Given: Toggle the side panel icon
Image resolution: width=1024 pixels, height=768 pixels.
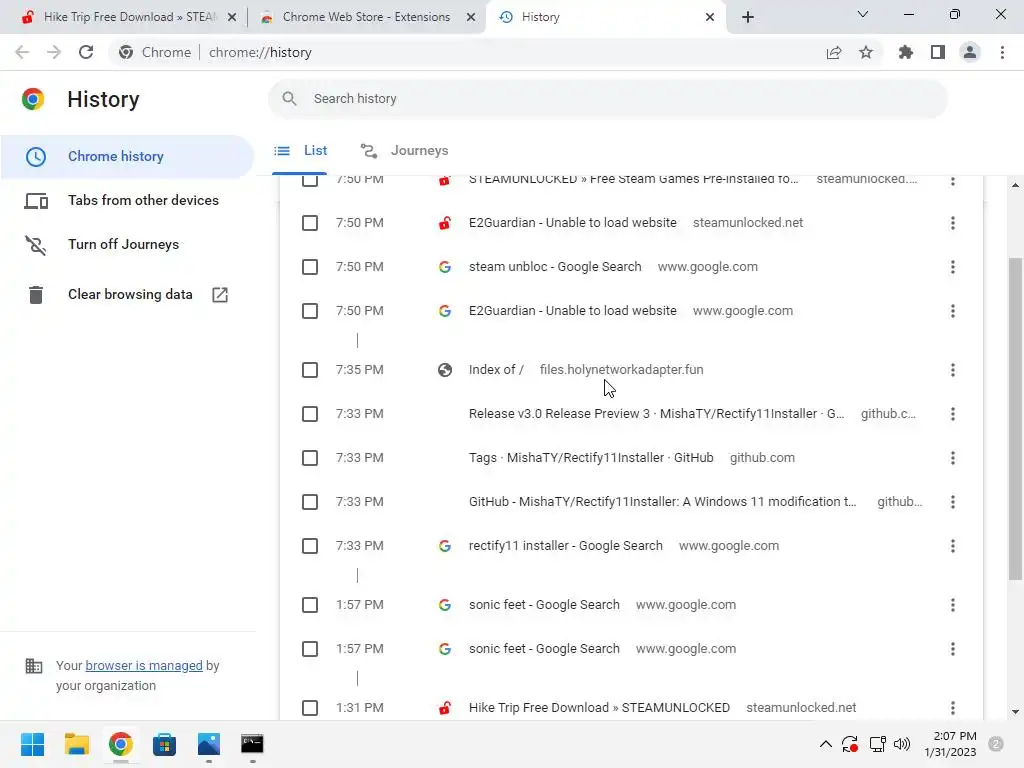Looking at the screenshot, I should coord(938,52).
